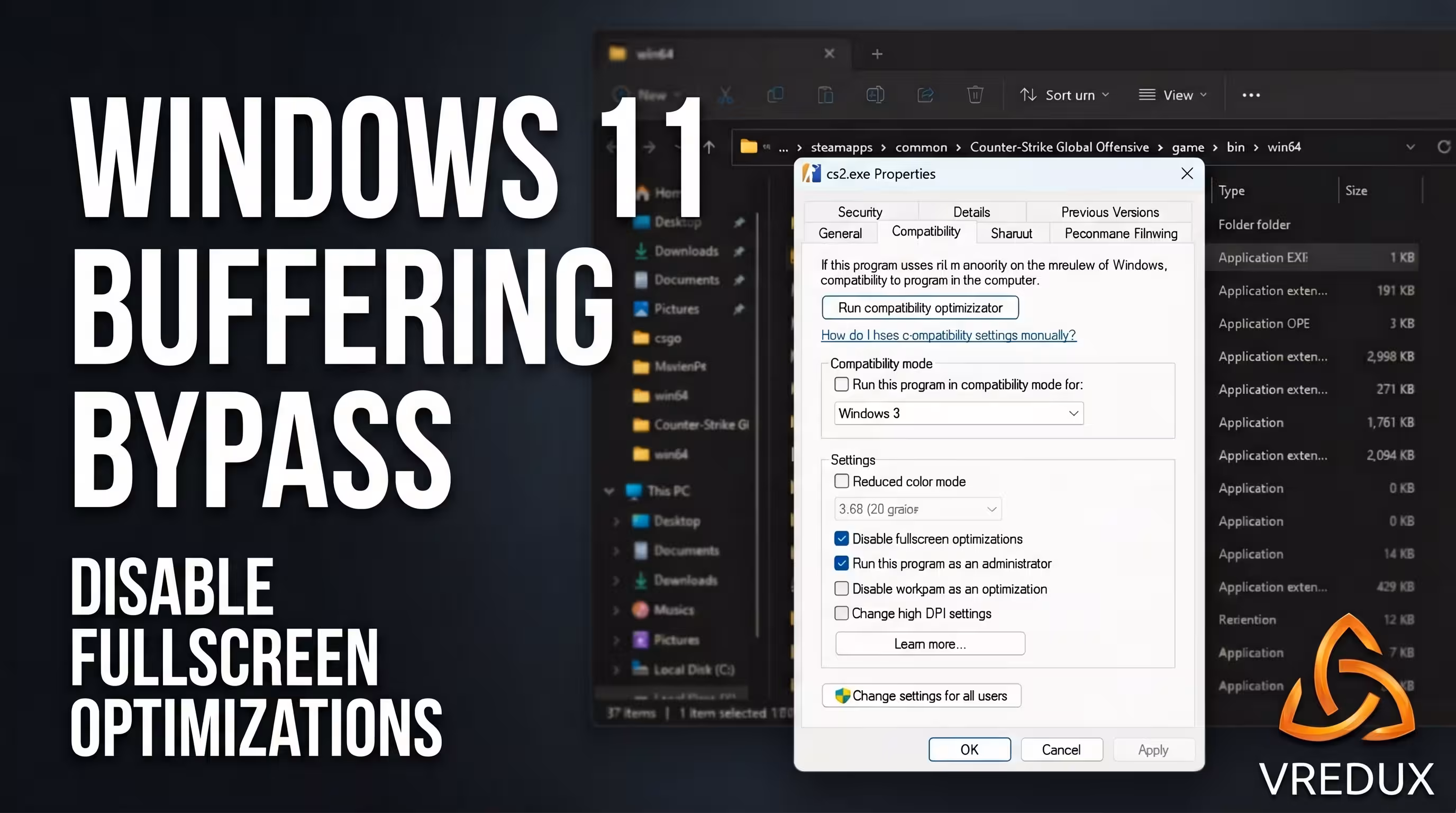Viewport: 1456px width, 813px height.
Task: Click the shield icon on Change settings button
Action: coord(842,695)
